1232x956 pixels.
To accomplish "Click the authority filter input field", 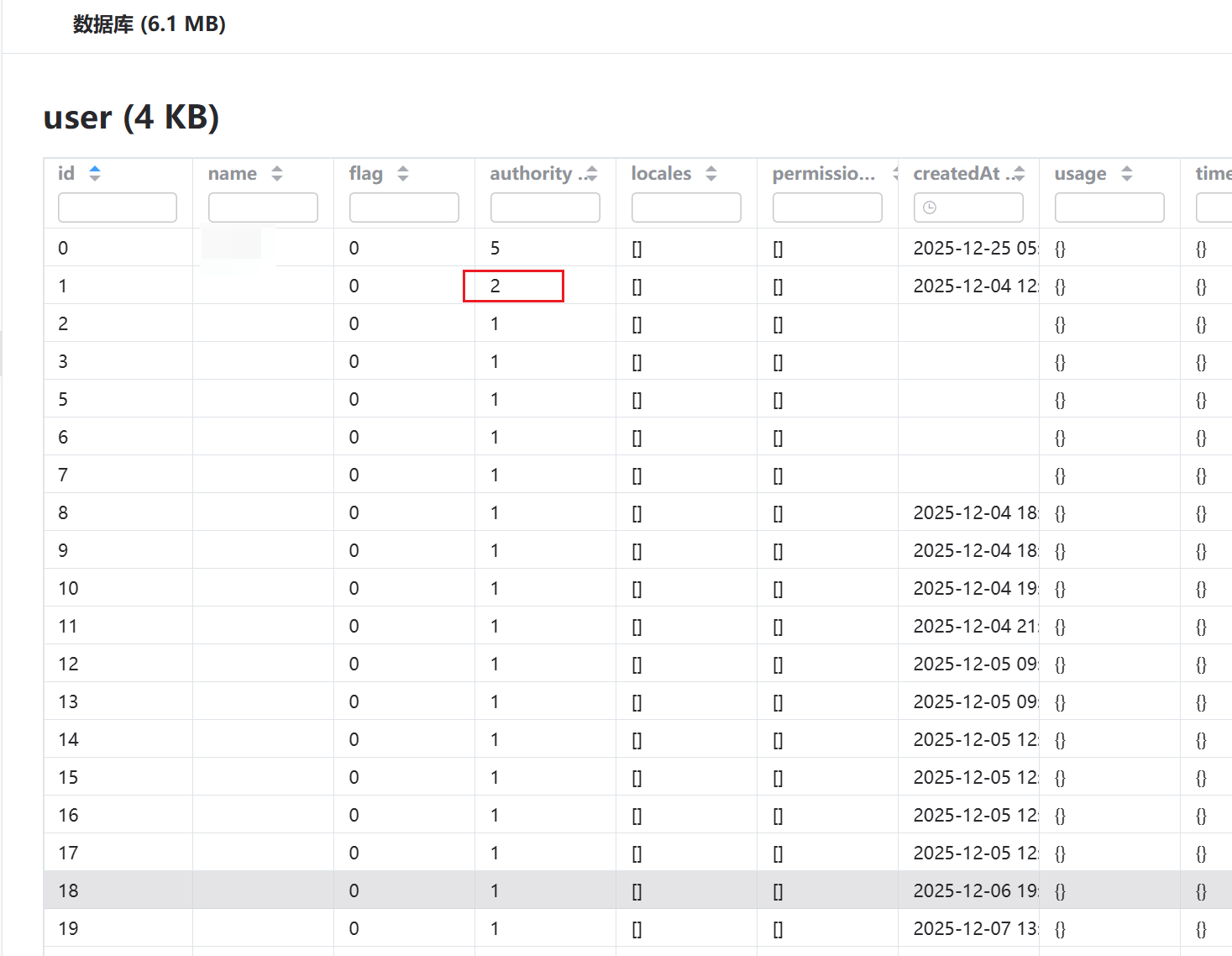I will 545,207.
